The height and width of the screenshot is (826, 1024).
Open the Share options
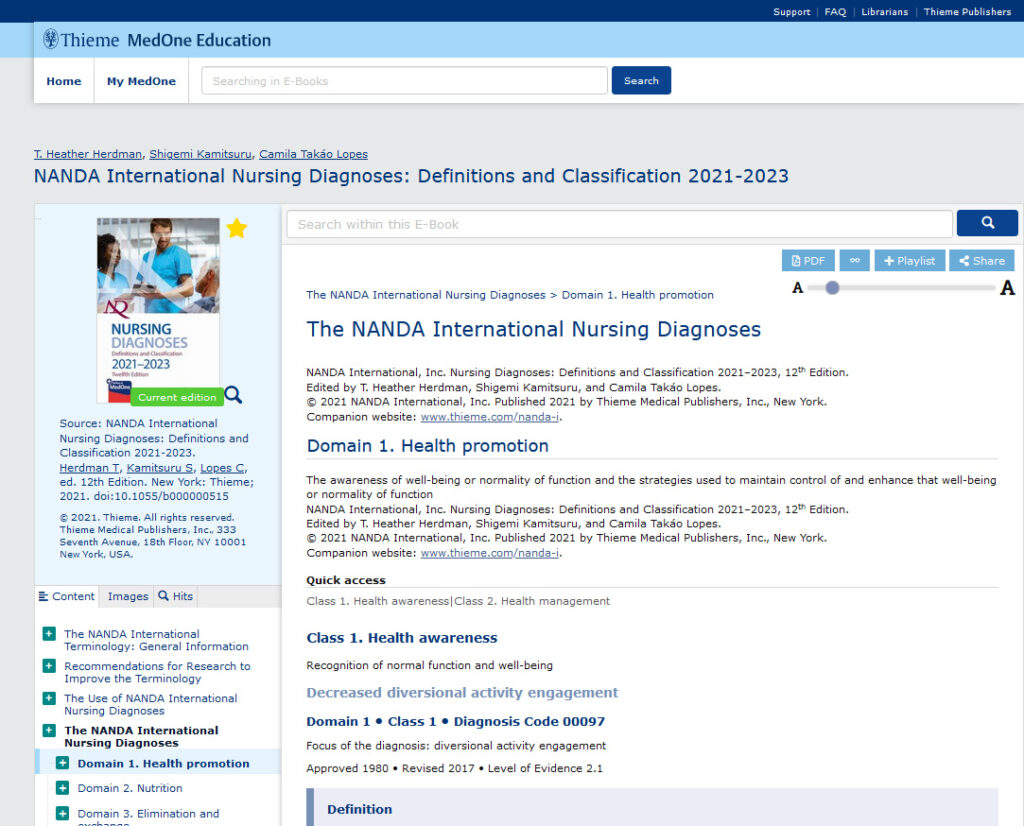(981, 260)
